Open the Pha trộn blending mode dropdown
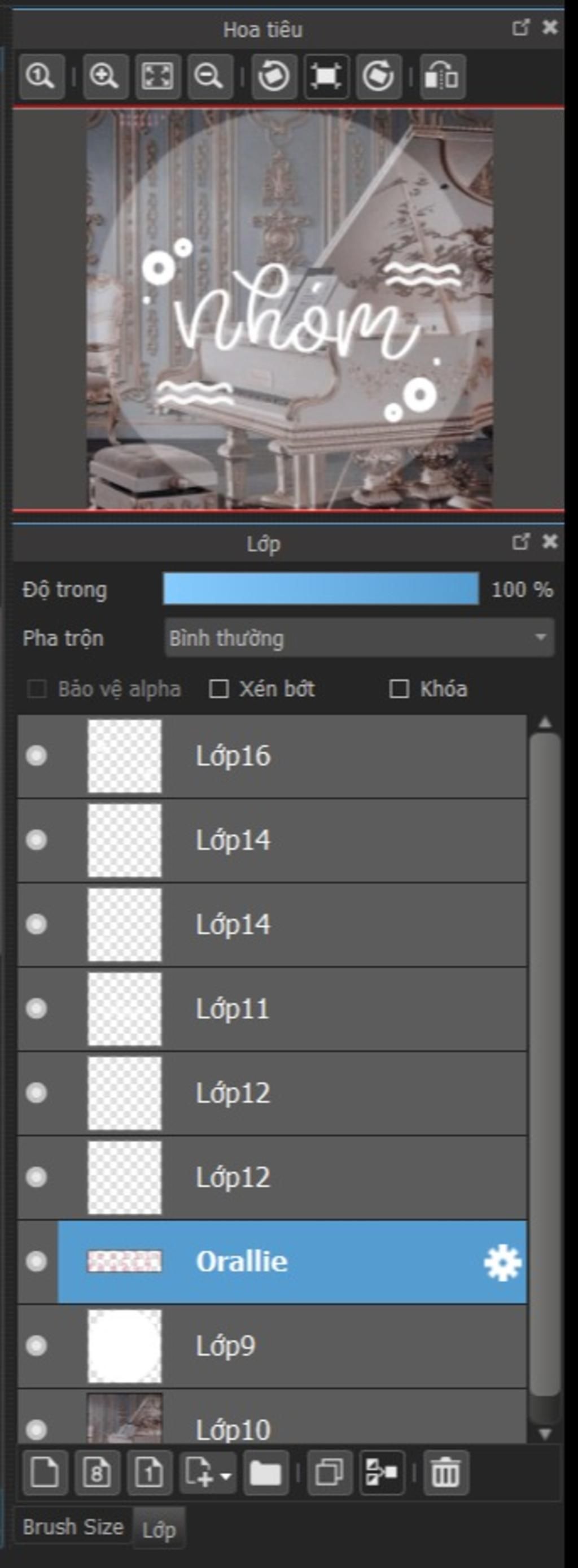The width and height of the screenshot is (578, 1568). point(359,638)
